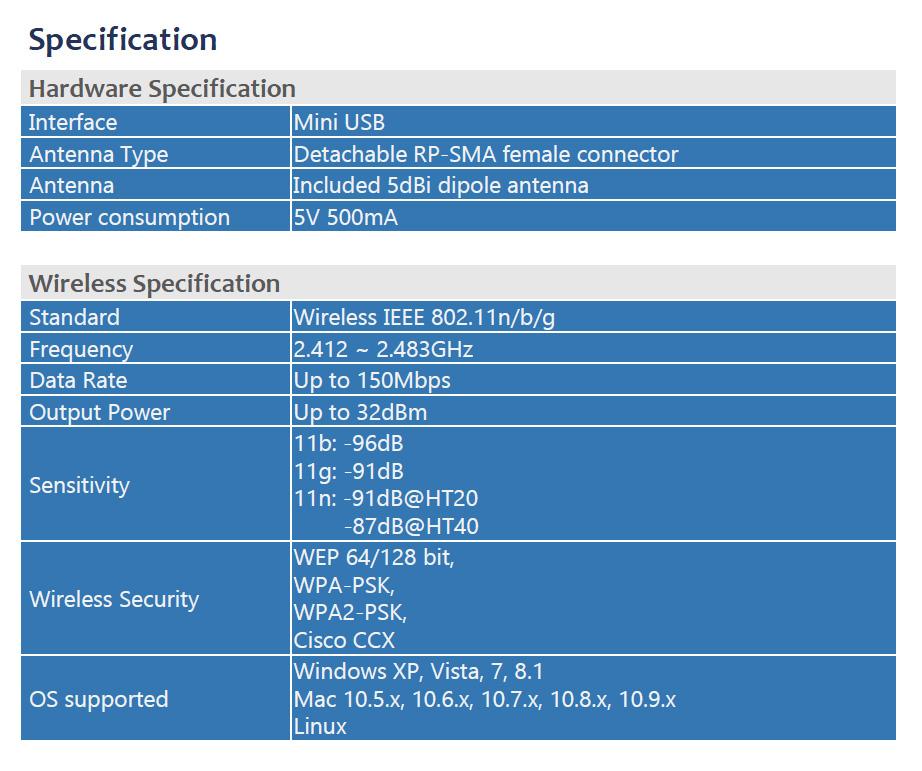The height and width of the screenshot is (771, 922).
Task: Click the 5V 500mA value
Action: coord(346,217)
